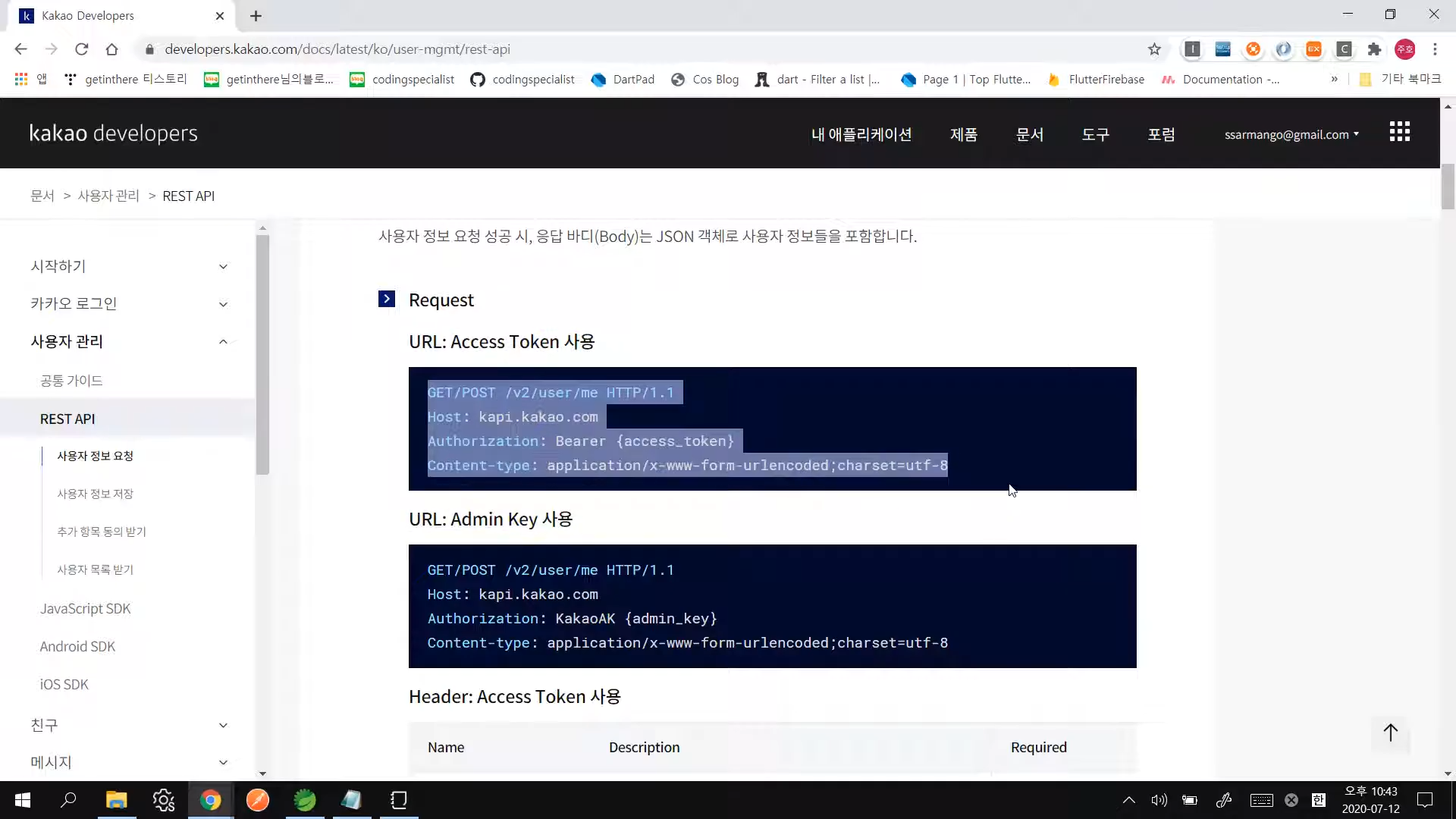
Task: Bookmark this page with the star icon
Action: (x=1154, y=49)
